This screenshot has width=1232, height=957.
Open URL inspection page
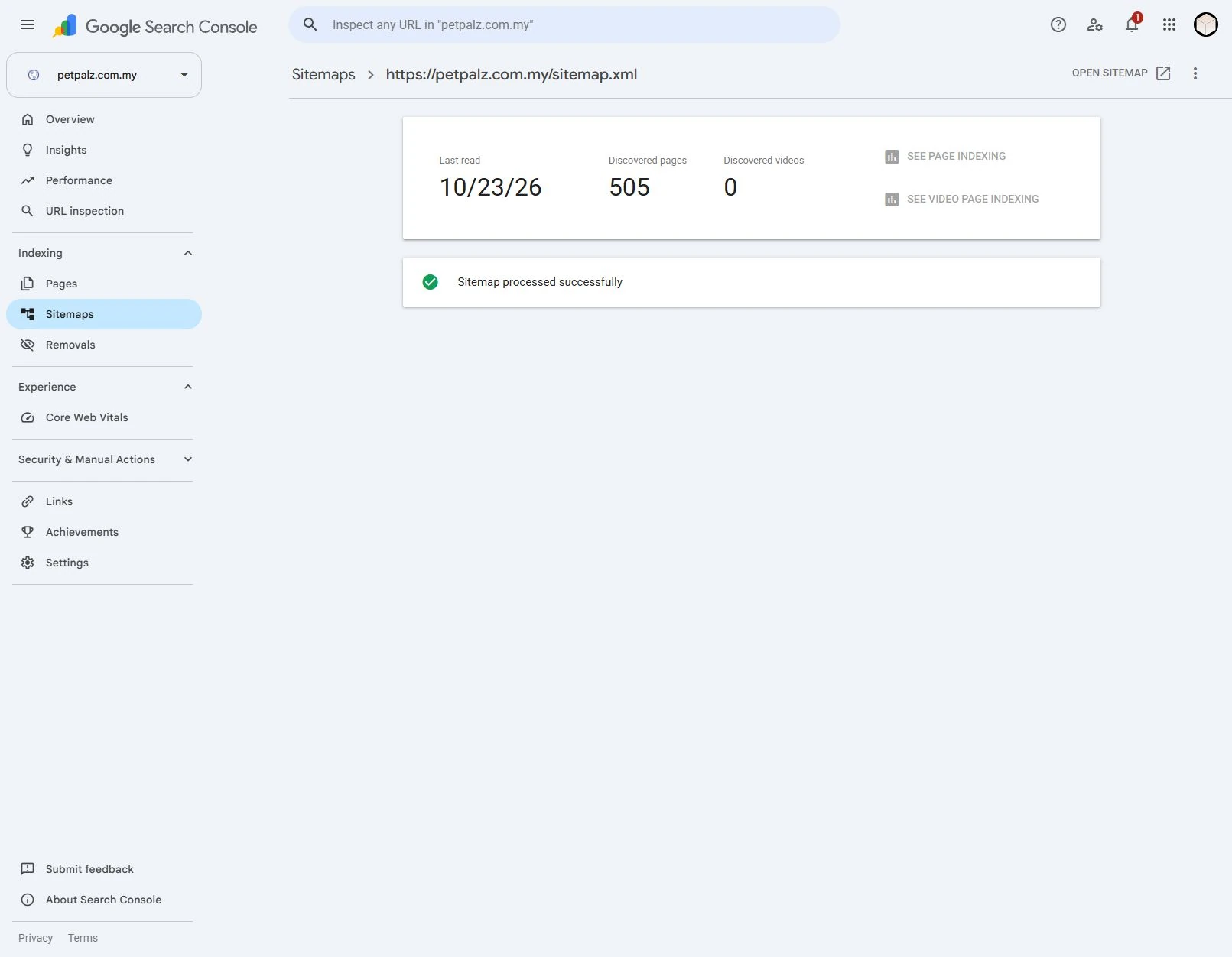coord(104,211)
